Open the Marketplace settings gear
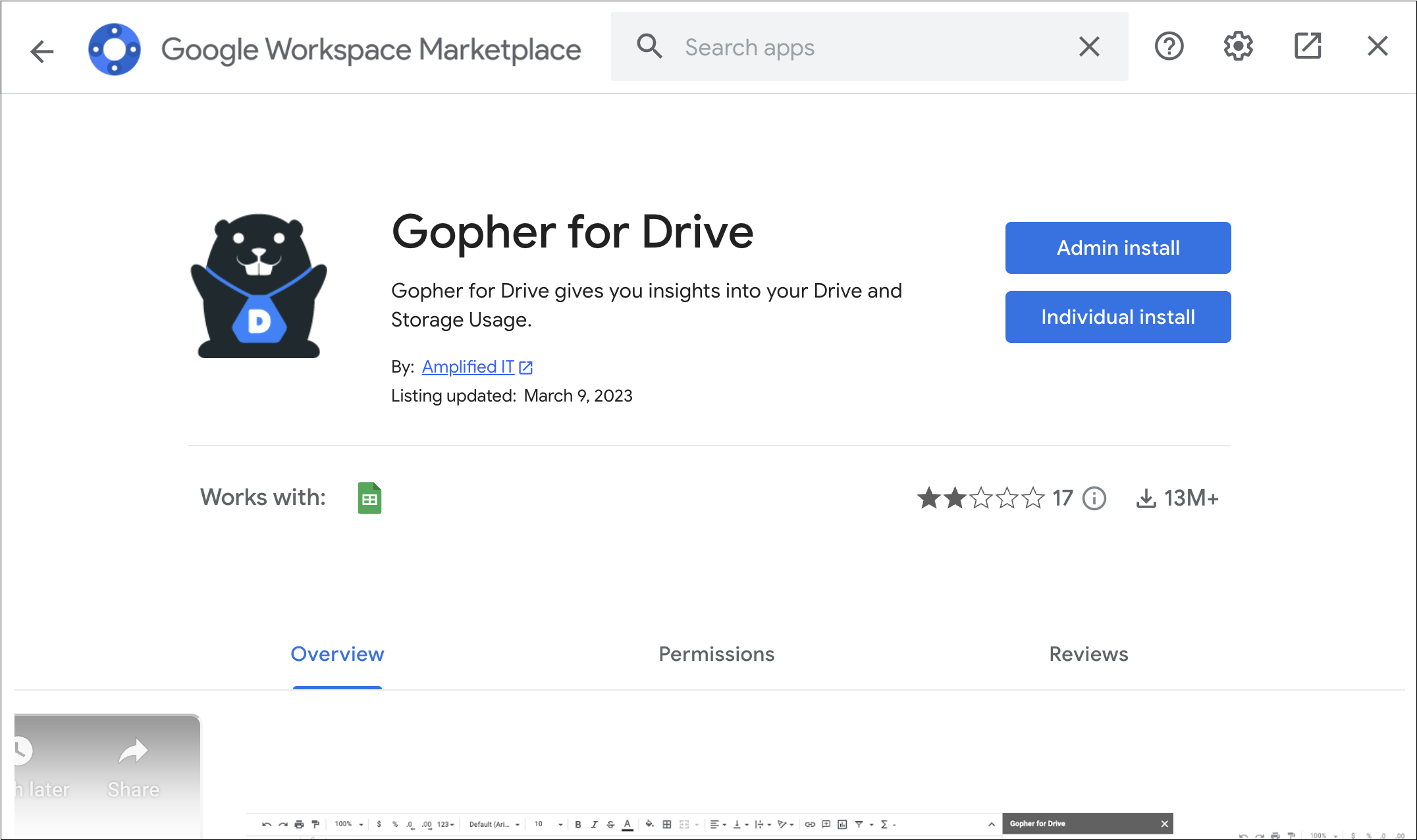1417x840 pixels. (1239, 46)
